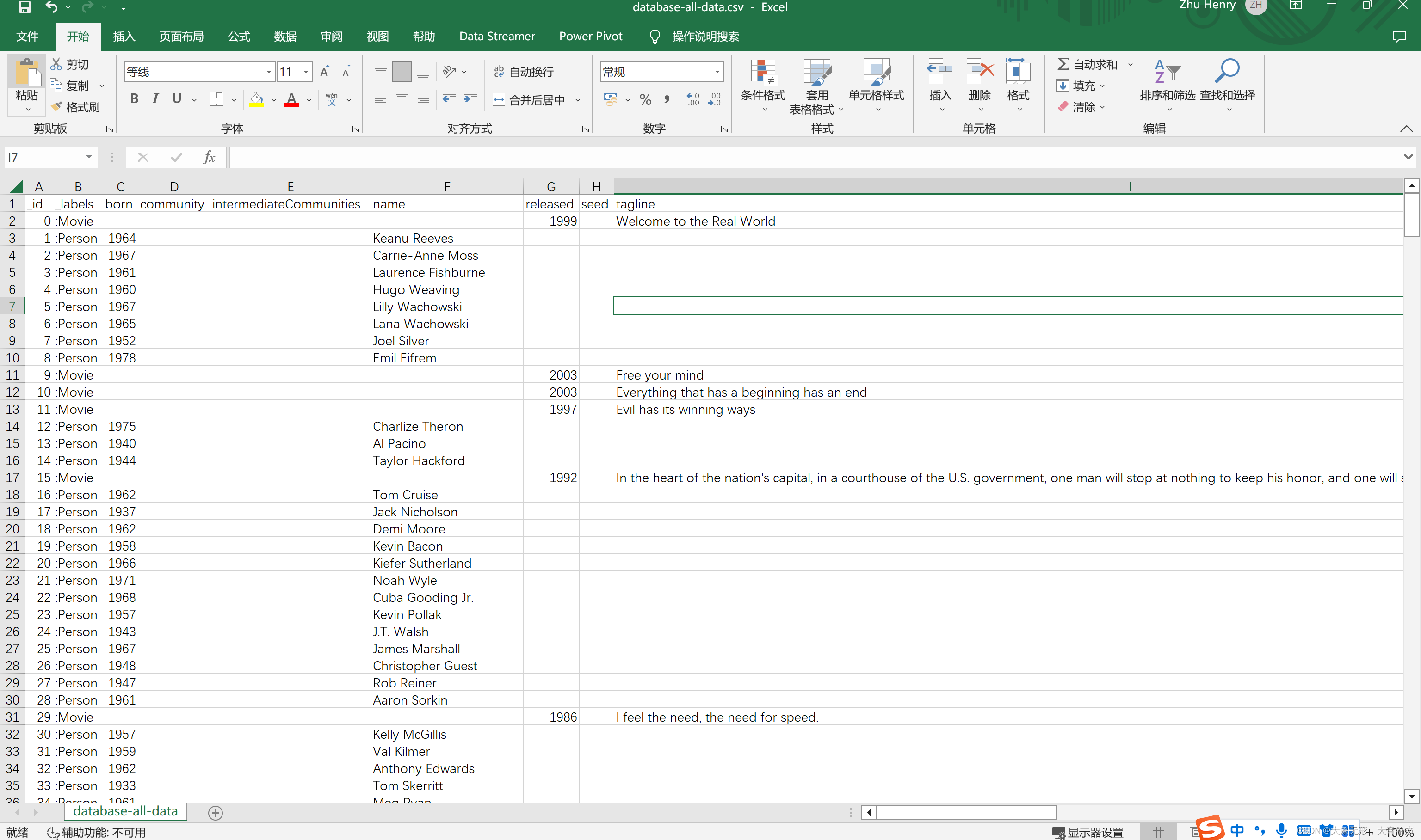This screenshot has height=840, width=1421.
Task: Open font settings dialog launcher
Action: point(356,129)
